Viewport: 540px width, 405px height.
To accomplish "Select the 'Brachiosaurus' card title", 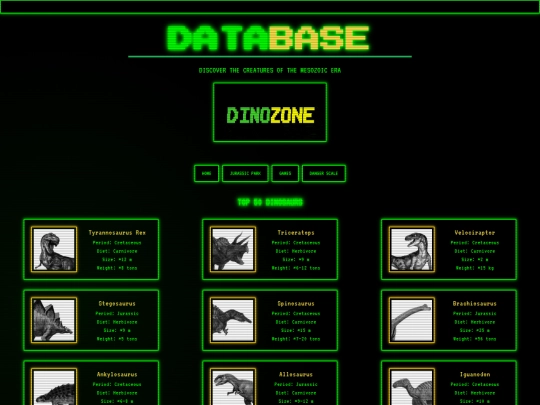I will (475, 304).
